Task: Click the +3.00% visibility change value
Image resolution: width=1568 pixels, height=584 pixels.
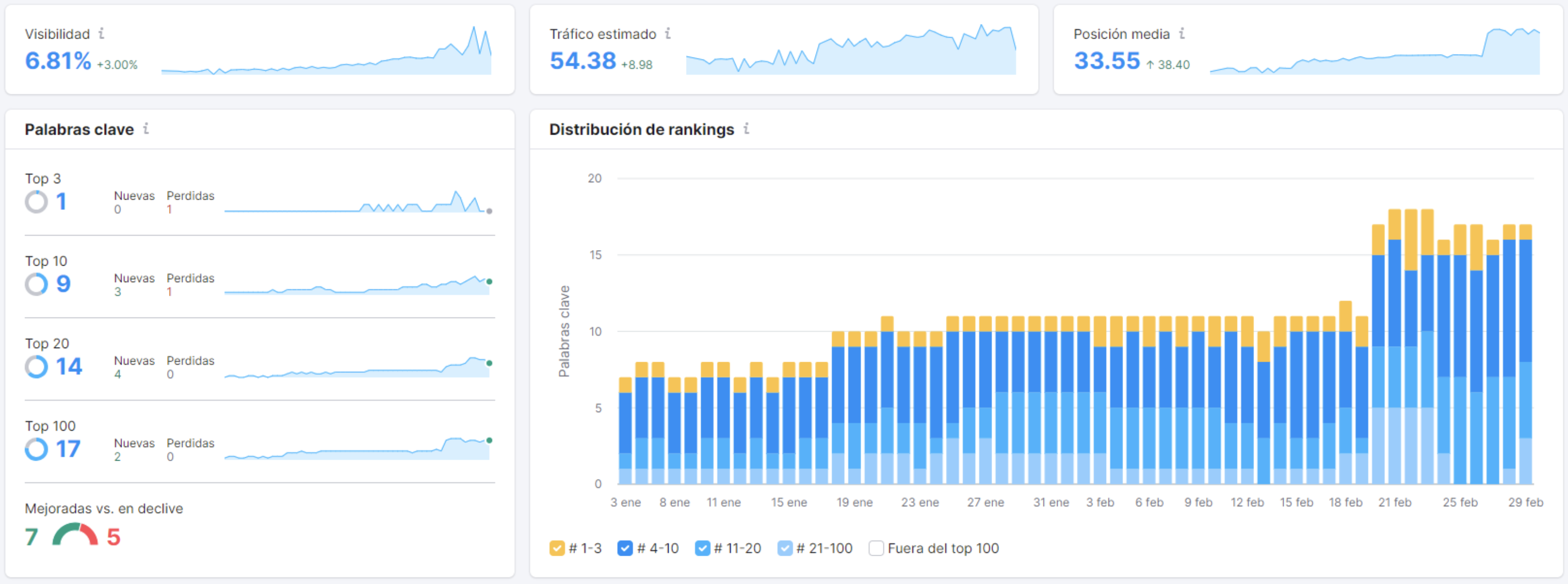Action: [117, 65]
